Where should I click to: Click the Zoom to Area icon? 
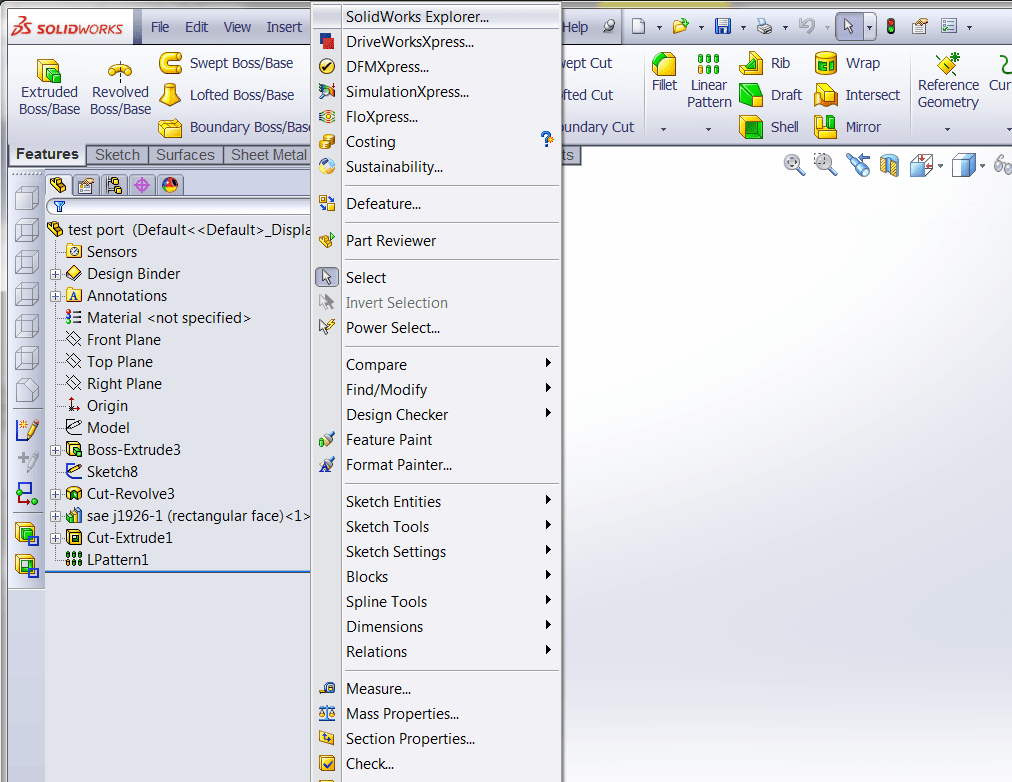(825, 165)
